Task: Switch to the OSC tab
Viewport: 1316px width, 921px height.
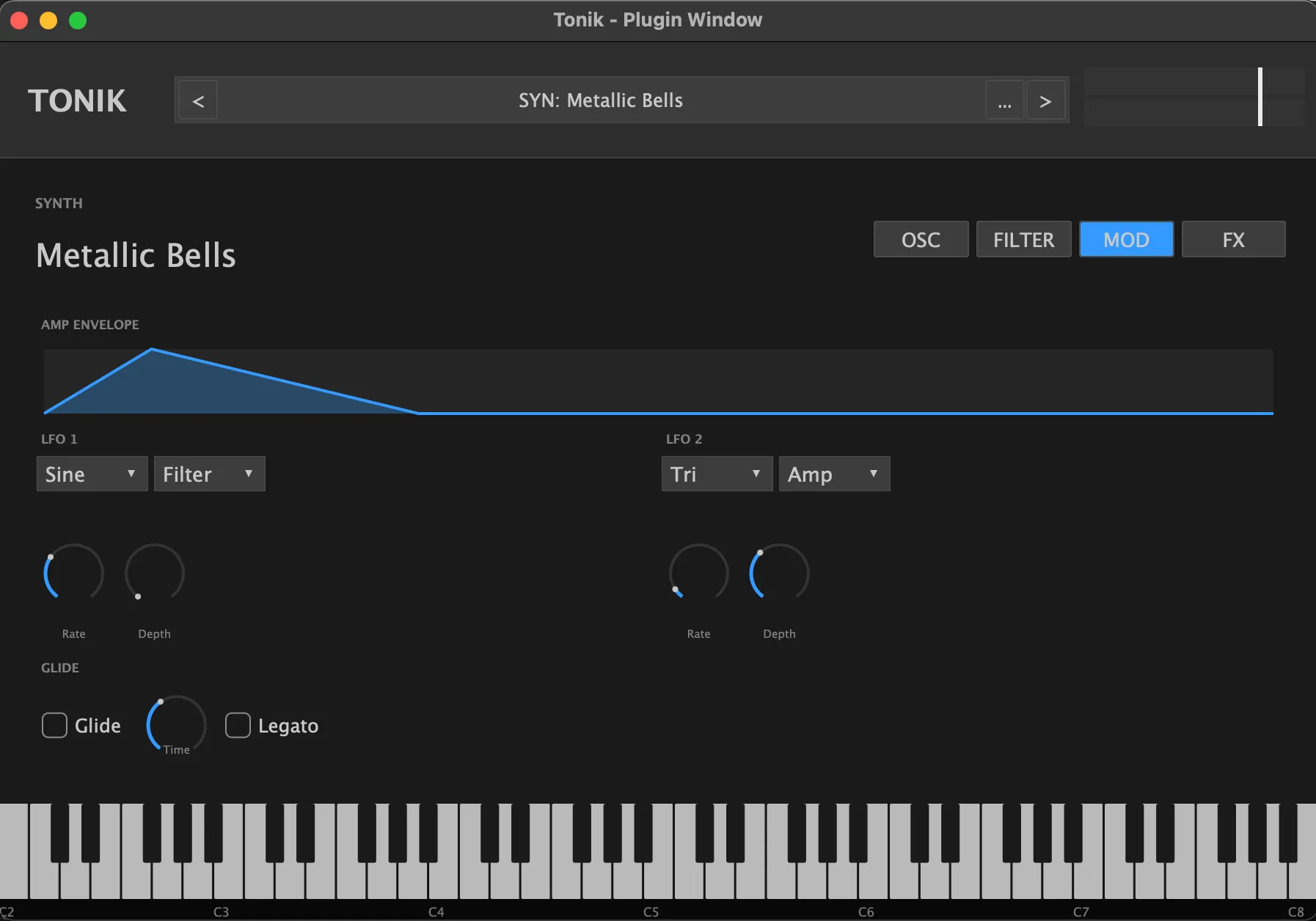Action: coord(921,239)
